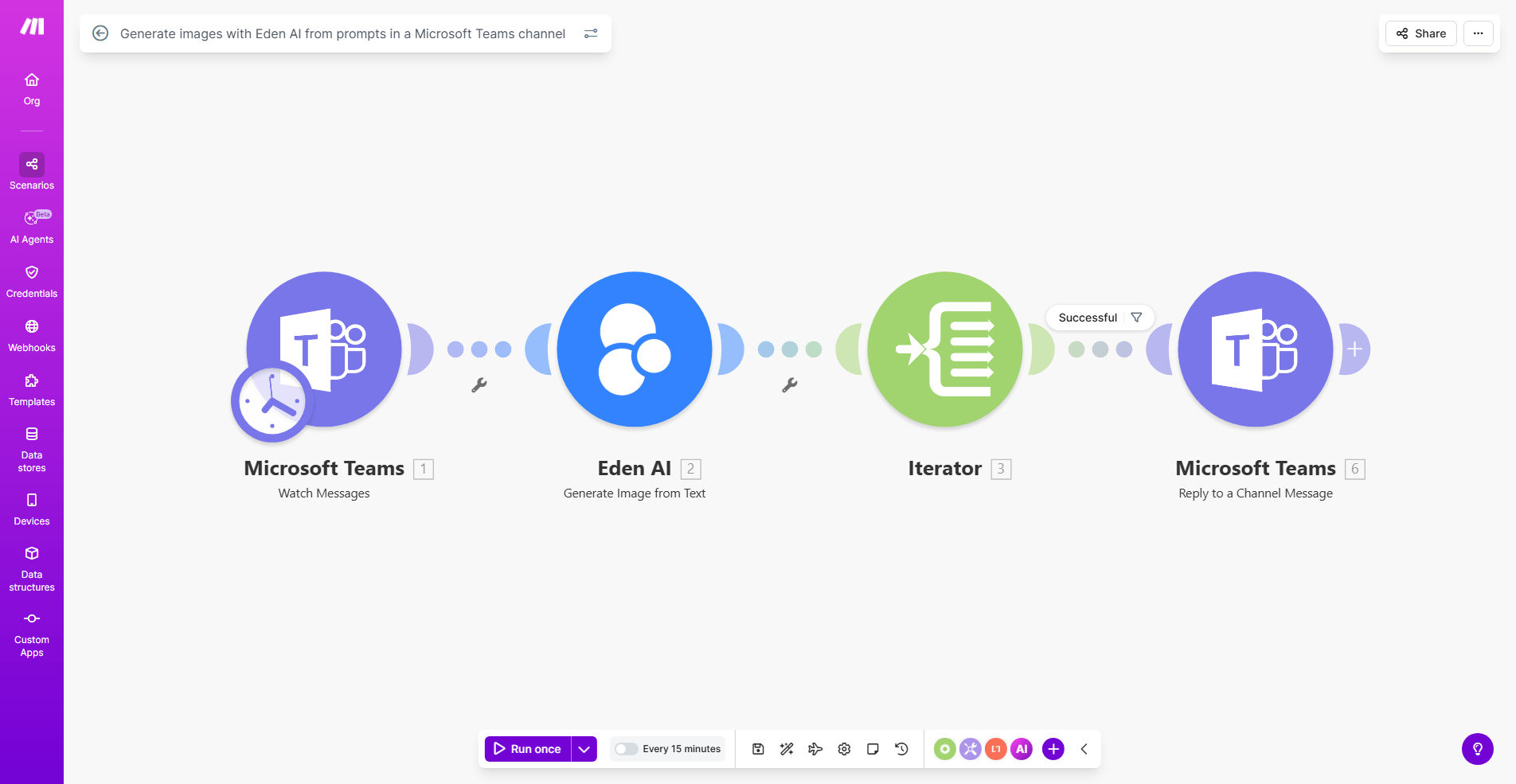Click the purple tools icon in toolbar
This screenshot has width=1516, height=784.
click(970, 749)
